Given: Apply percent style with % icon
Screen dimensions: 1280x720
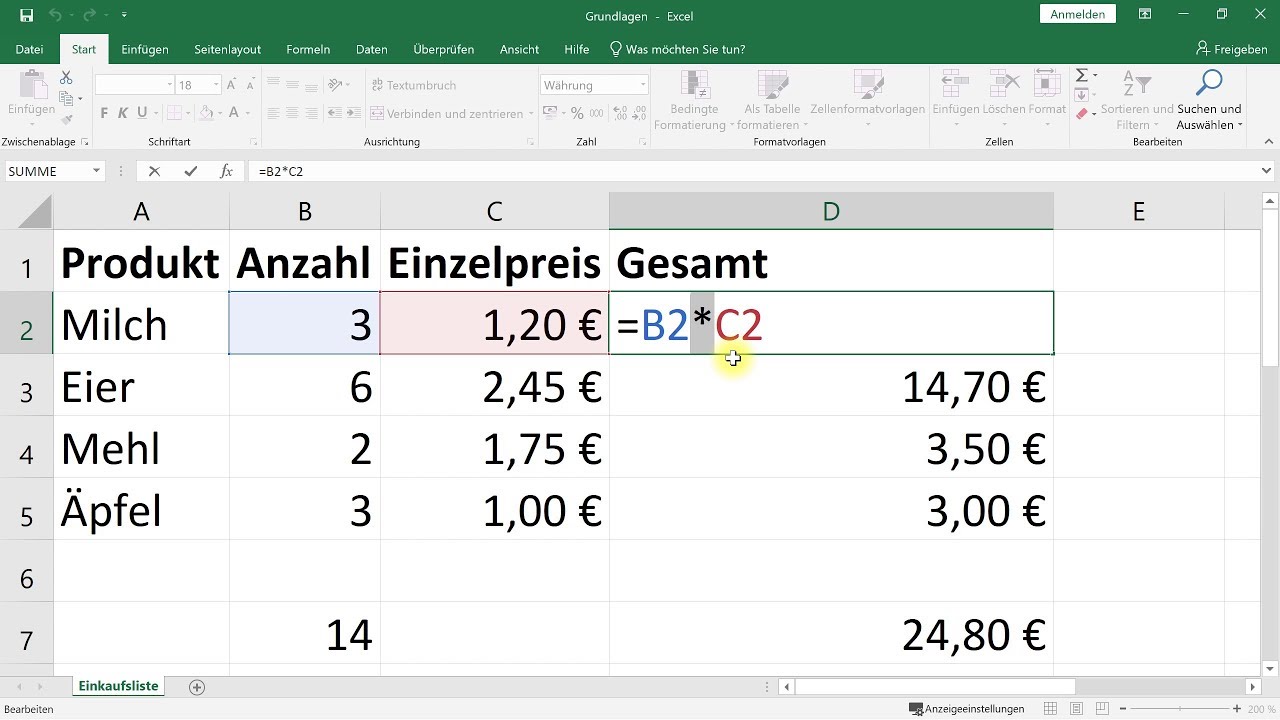Looking at the screenshot, I should (x=575, y=113).
